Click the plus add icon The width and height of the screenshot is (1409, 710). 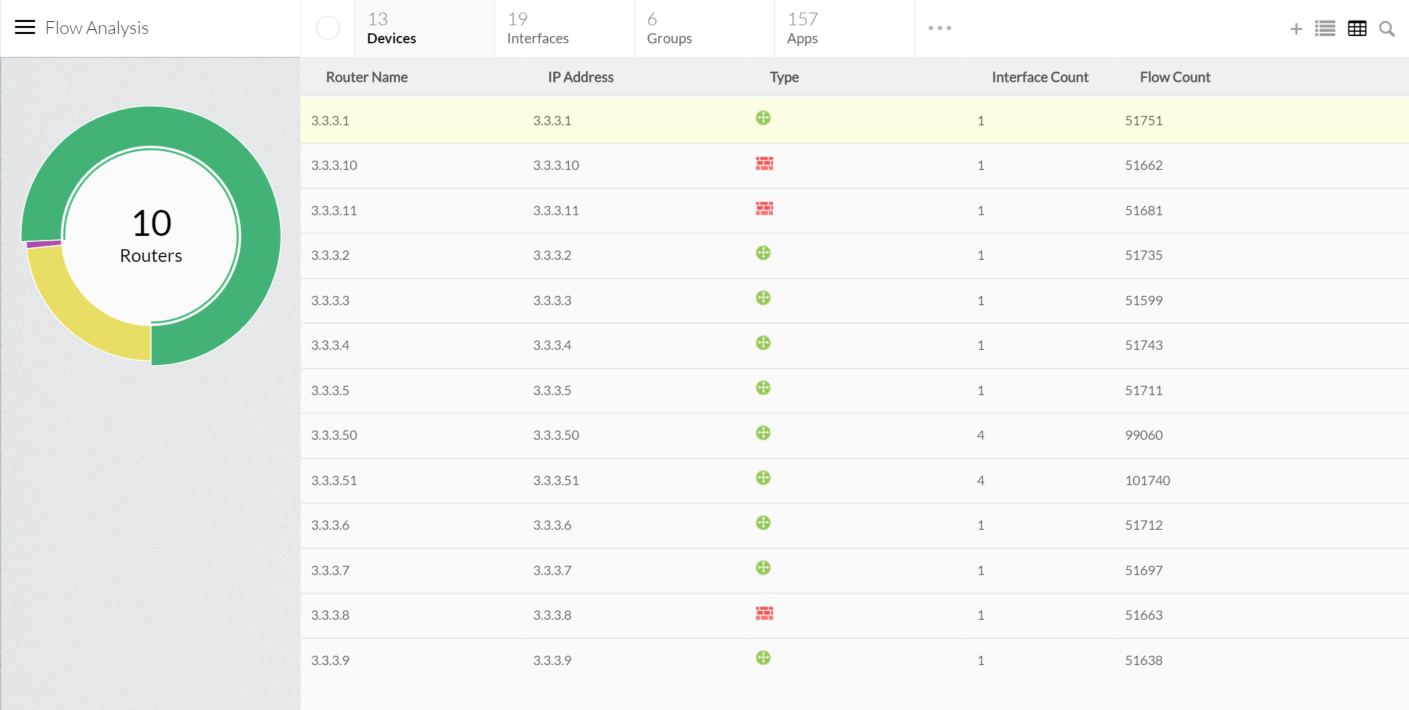coord(1296,29)
